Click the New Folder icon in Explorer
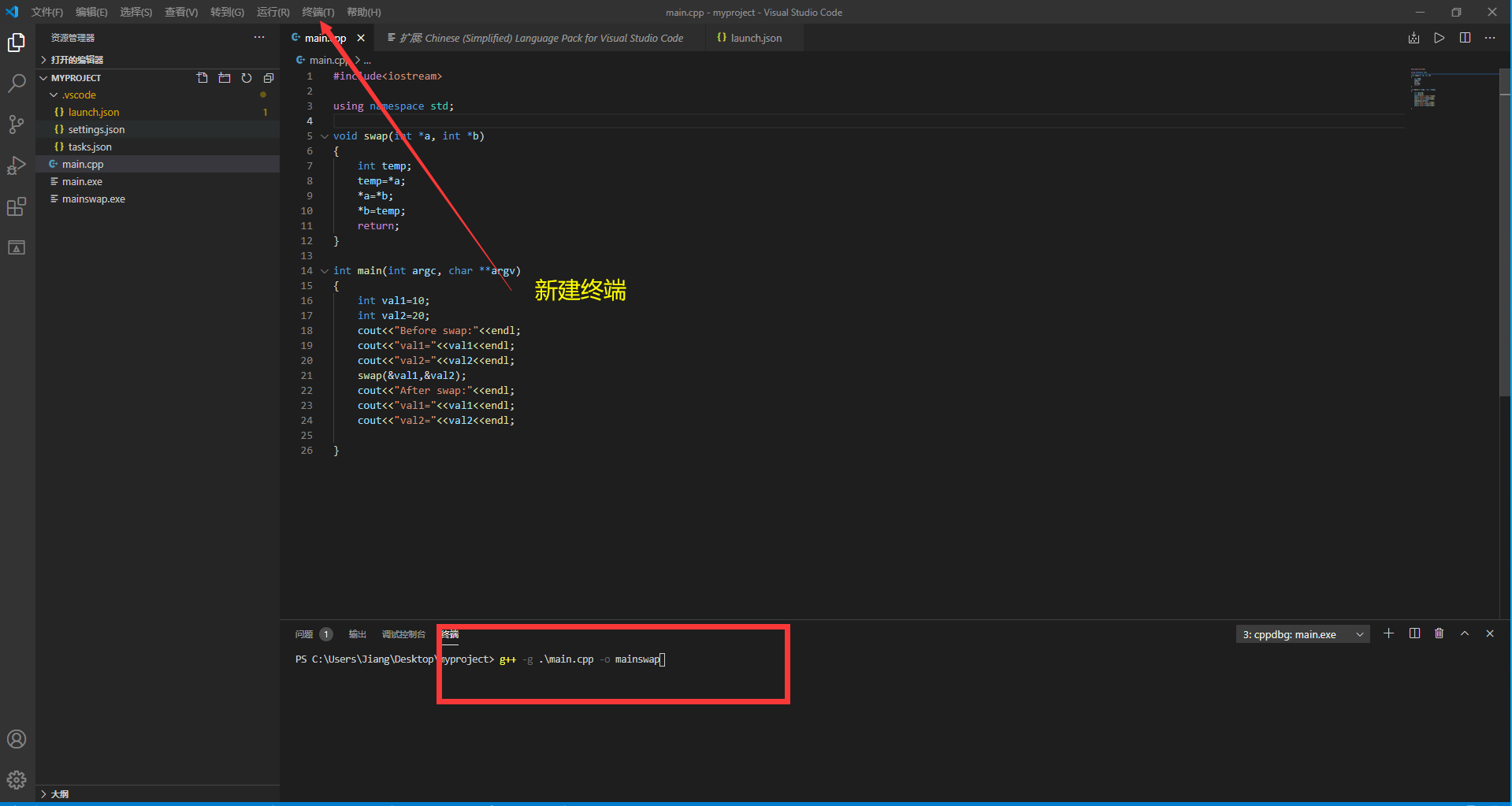Viewport: 1512px width, 806px height. tap(225, 77)
